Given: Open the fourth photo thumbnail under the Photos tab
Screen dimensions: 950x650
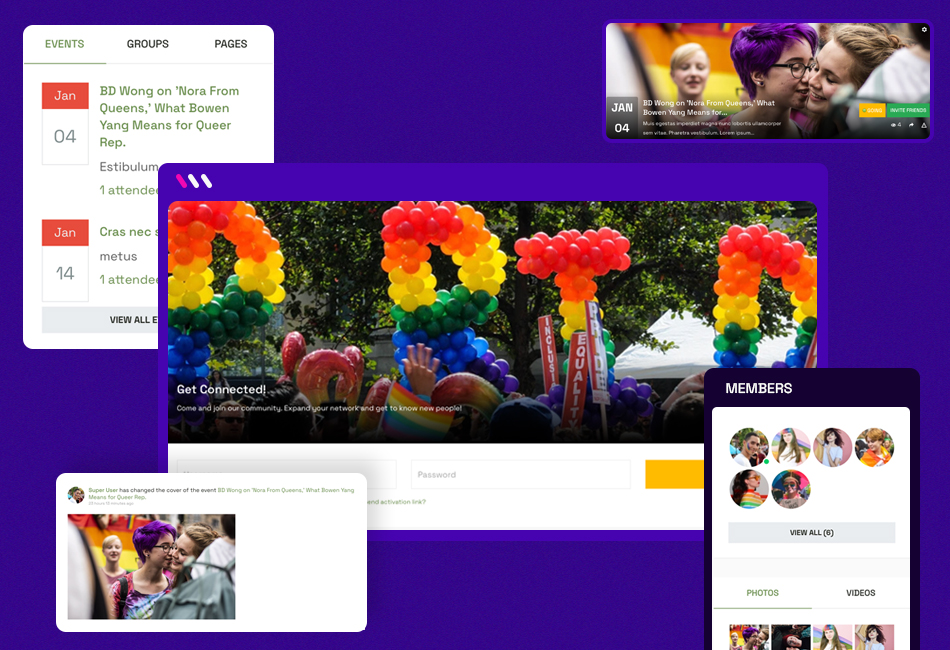Looking at the screenshot, I should click(874, 637).
